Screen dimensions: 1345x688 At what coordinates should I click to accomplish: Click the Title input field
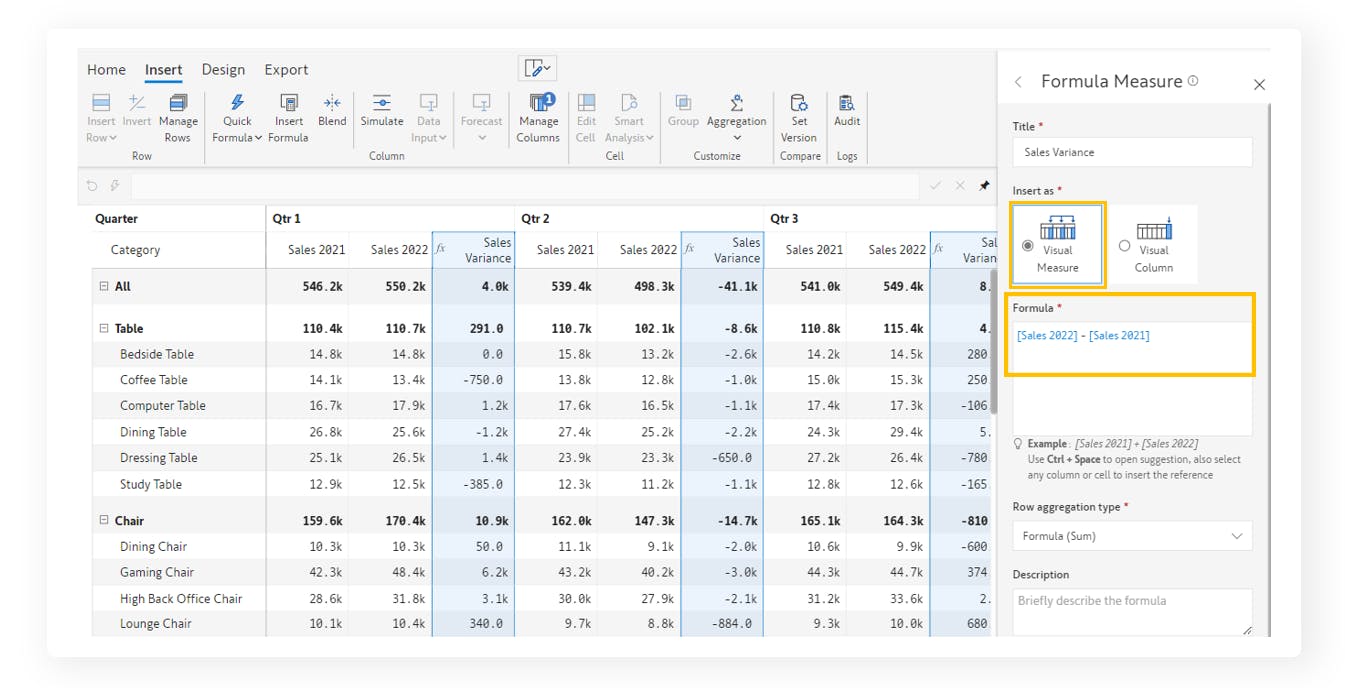click(x=1132, y=152)
